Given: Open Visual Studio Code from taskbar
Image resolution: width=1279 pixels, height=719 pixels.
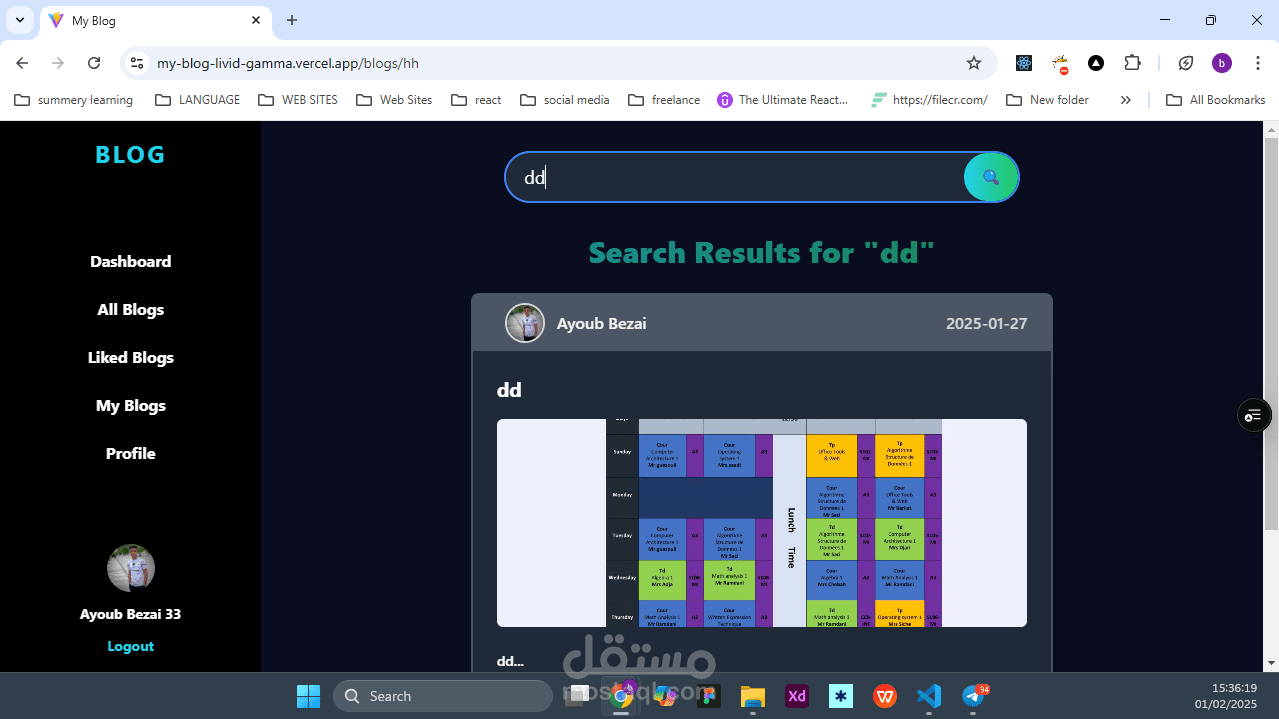Looking at the screenshot, I should coord(929,696).
